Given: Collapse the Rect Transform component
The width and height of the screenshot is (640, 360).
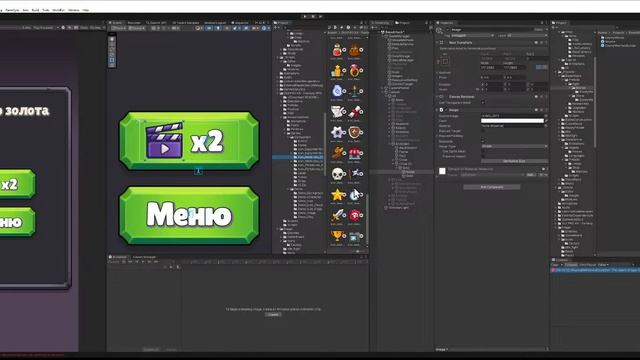Looking at the screenshot, I should (x=438, y=42).
